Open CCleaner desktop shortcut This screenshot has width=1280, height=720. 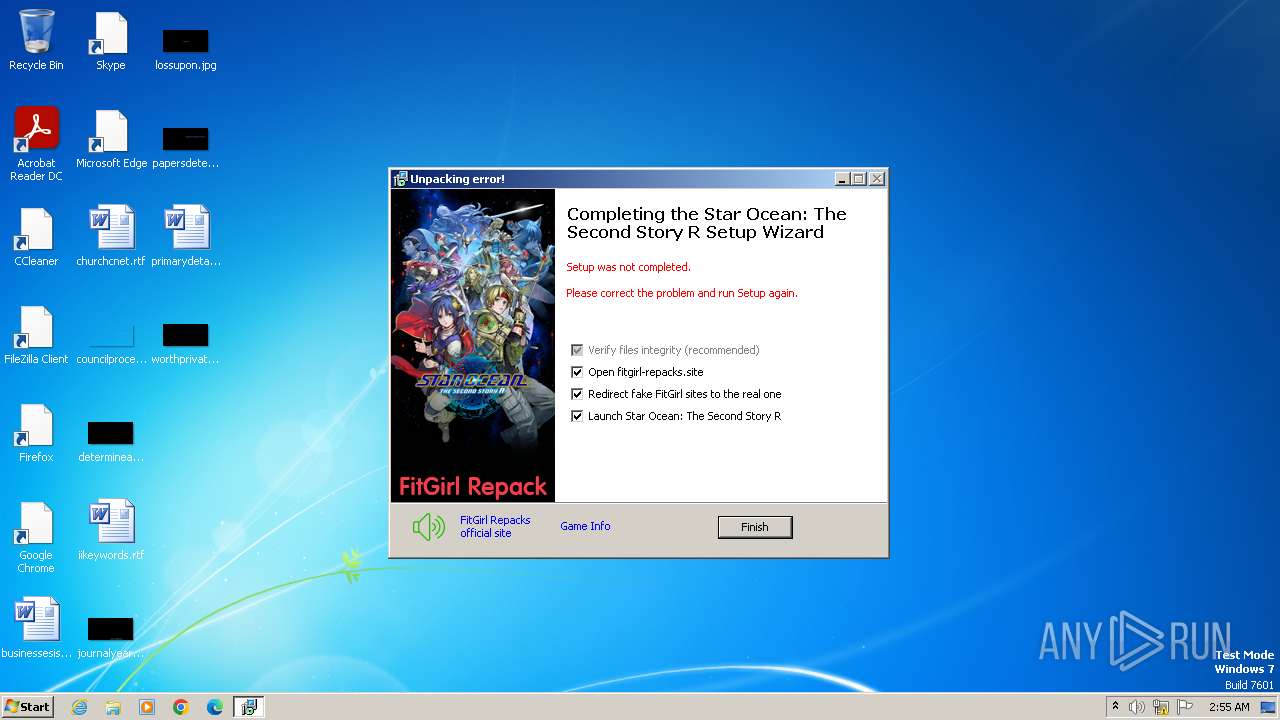tap(36, 237)
